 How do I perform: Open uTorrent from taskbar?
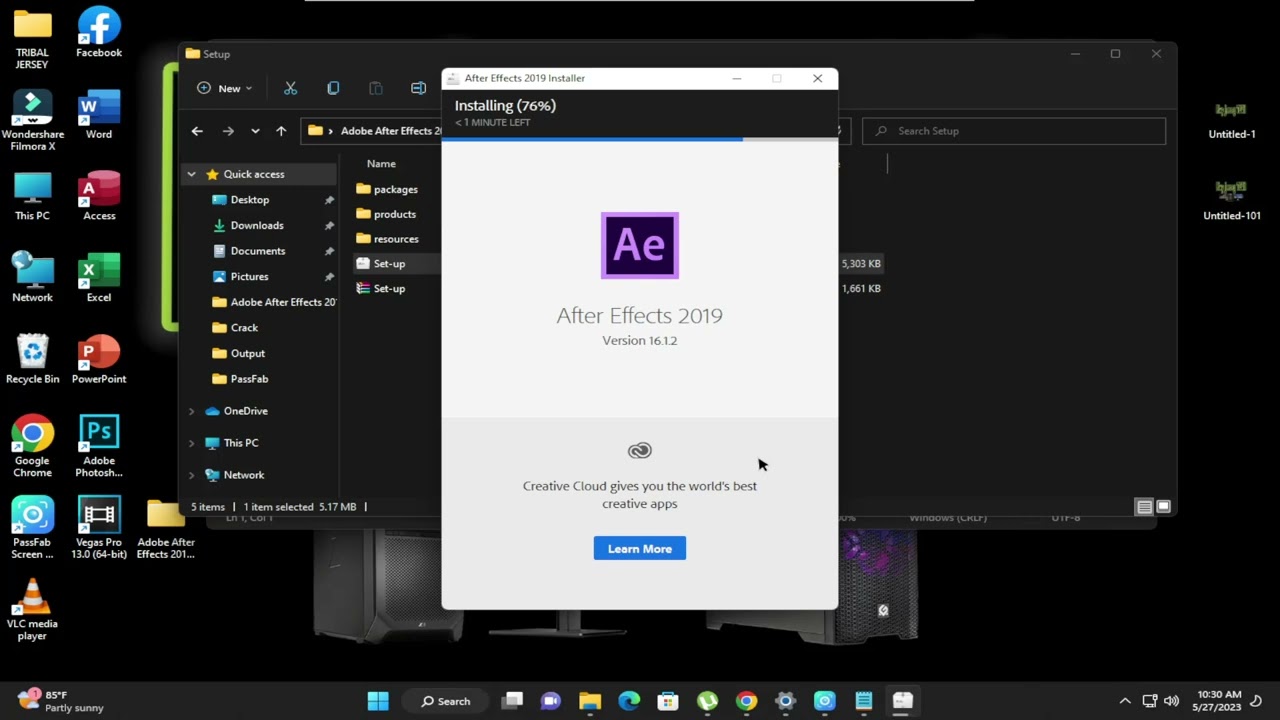coord(707,701)
